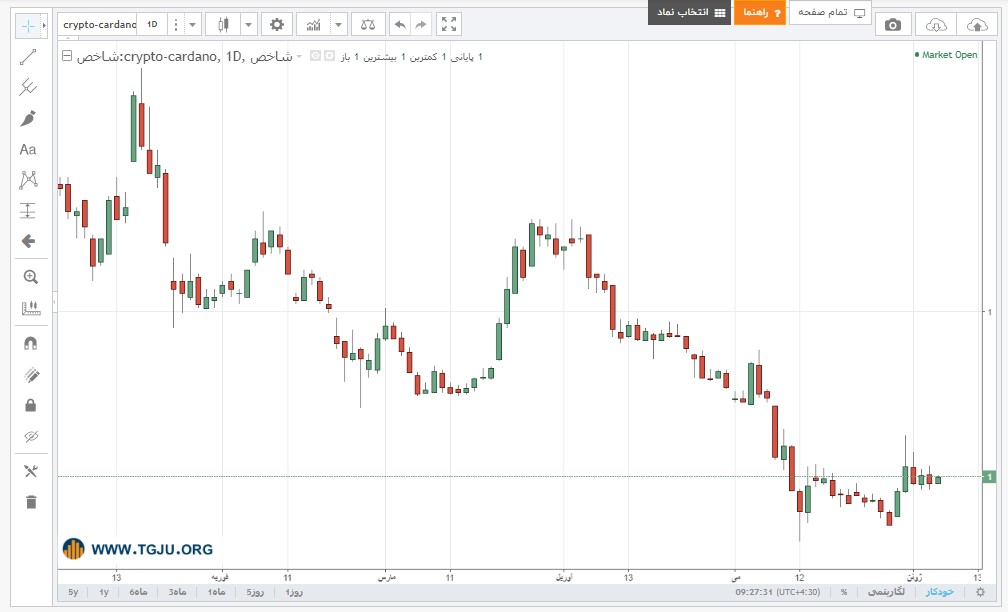Image resolution: width=1008 pixels, height=612 pixels.
Task: Select the brush drawing tool
Action: [28, 118]
